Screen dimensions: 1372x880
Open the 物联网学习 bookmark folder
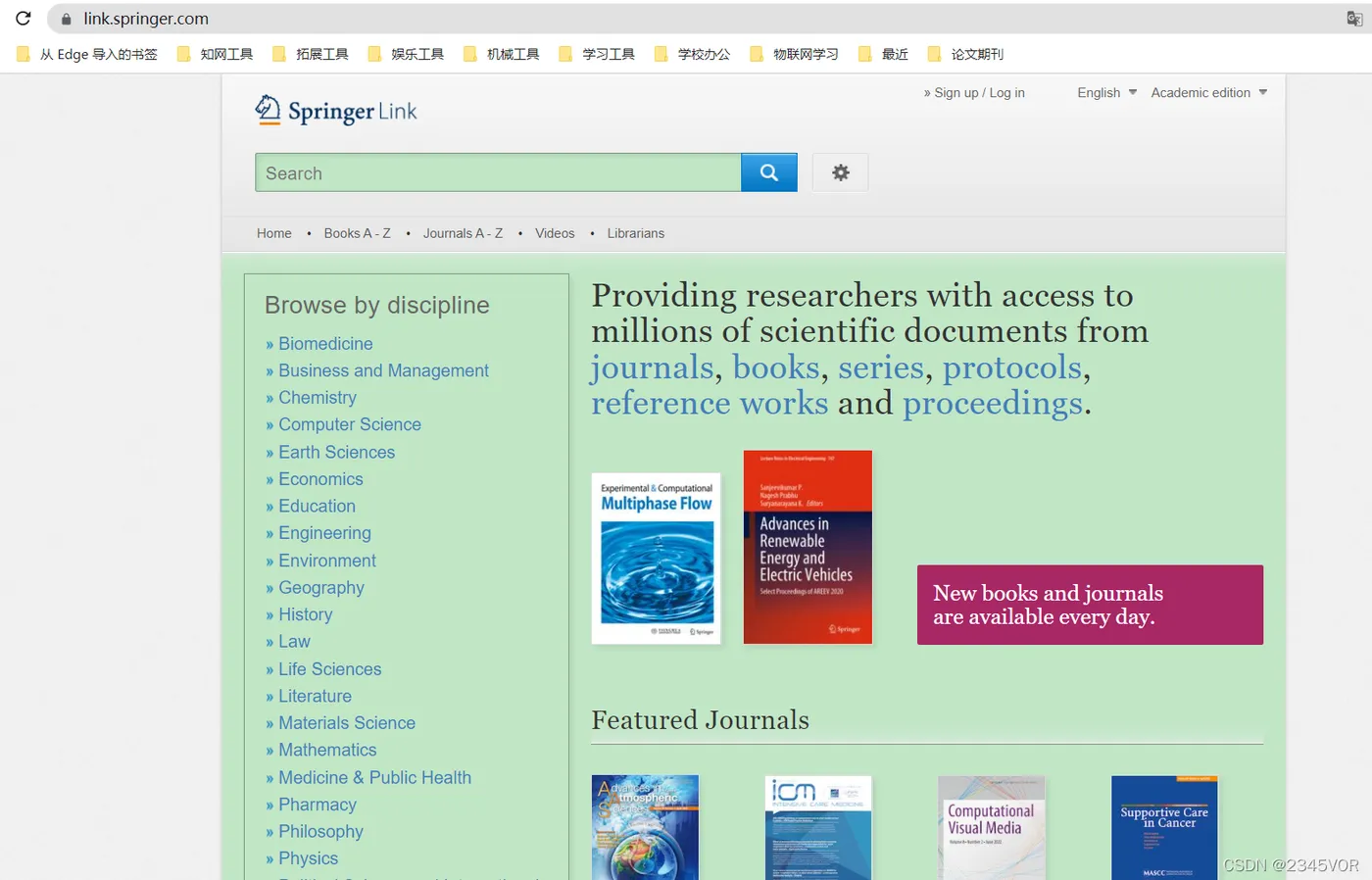click(x=795, y=54)
